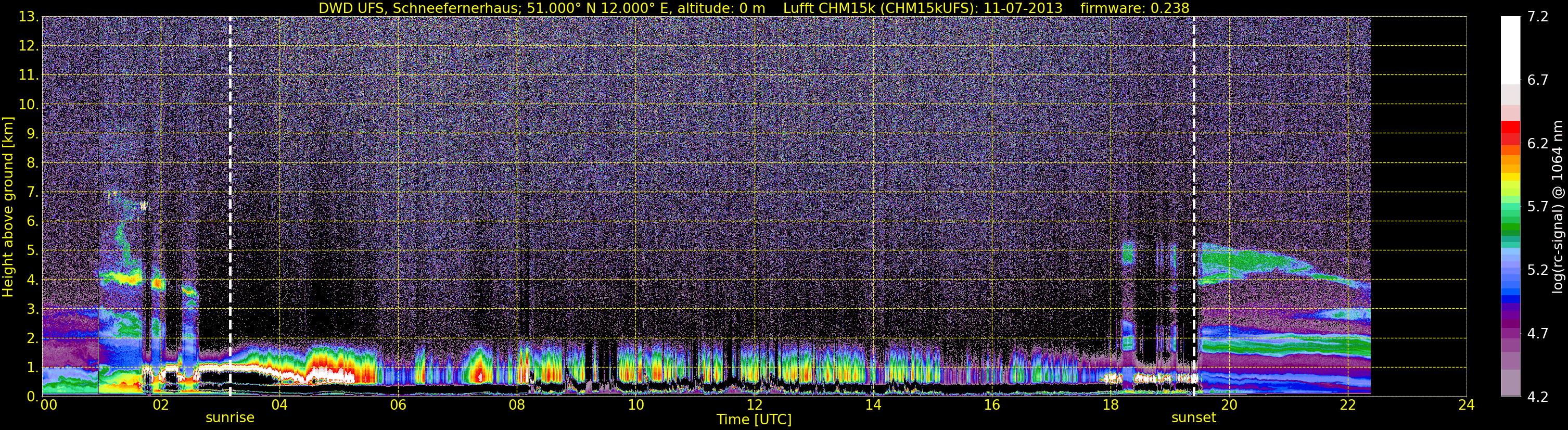The width and height of the screenshot is (1568, 430).
Task: Click the 'sunset' label below the axis
Action: click(x=1194, y=418)
